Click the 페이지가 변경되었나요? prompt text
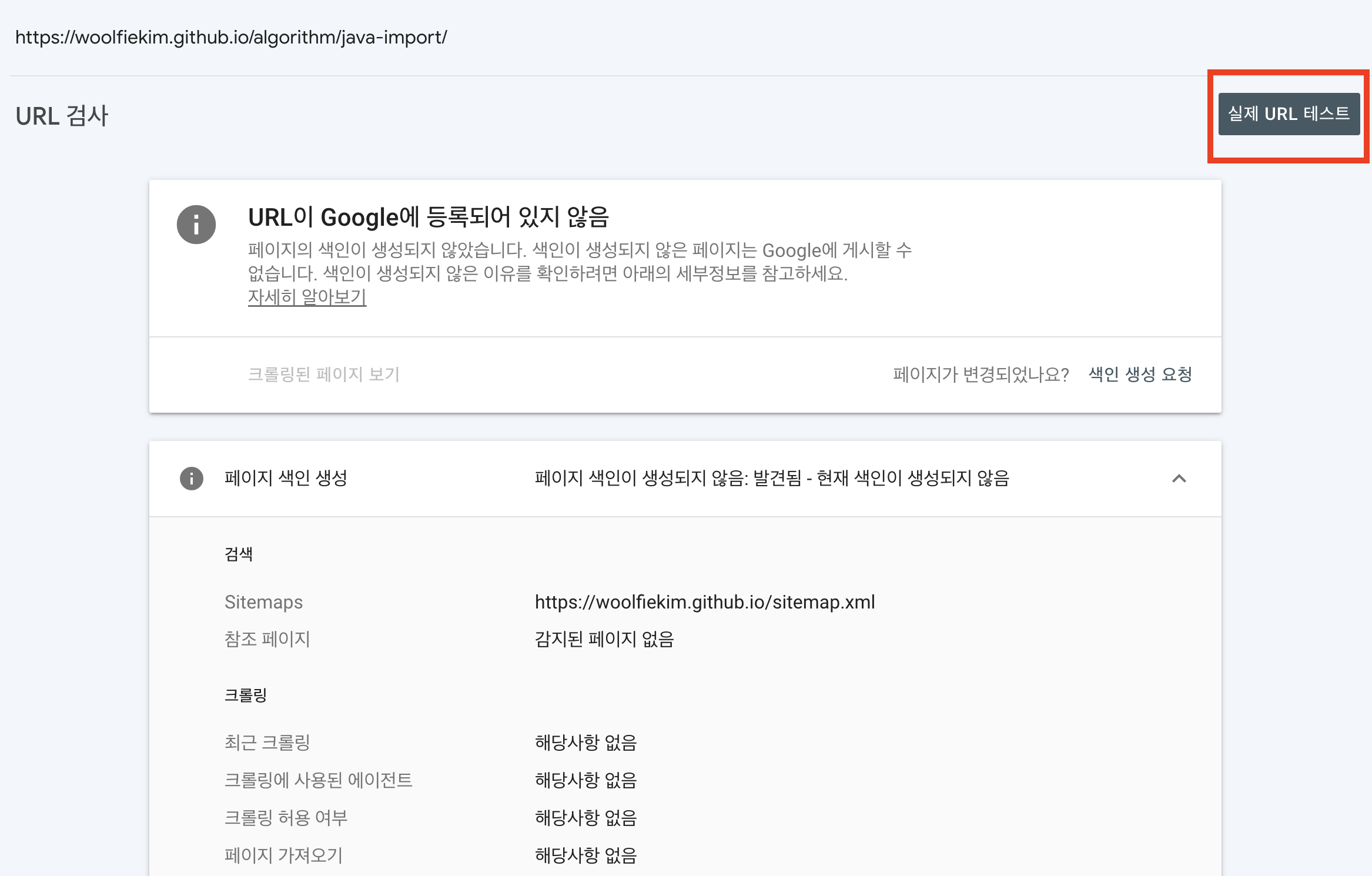The width and height of the screenshot is (1372, 876). (981, 375)
